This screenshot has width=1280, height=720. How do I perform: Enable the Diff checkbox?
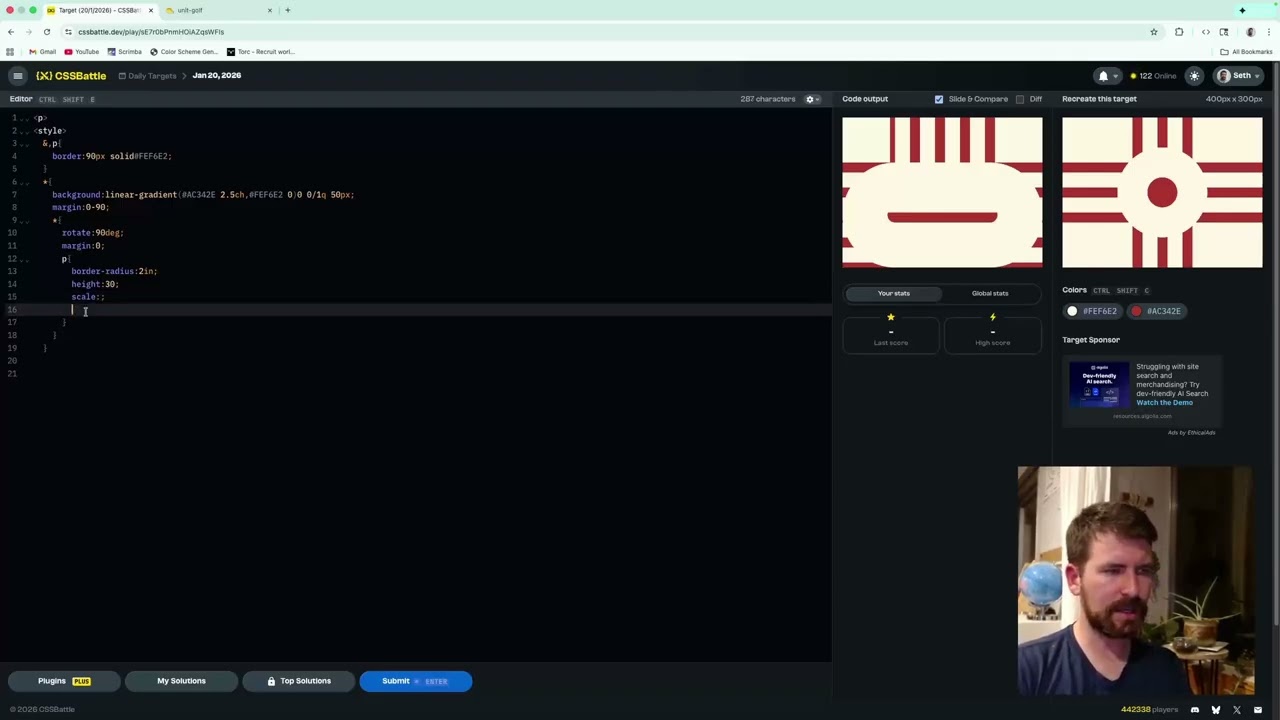pos(1020,99)
